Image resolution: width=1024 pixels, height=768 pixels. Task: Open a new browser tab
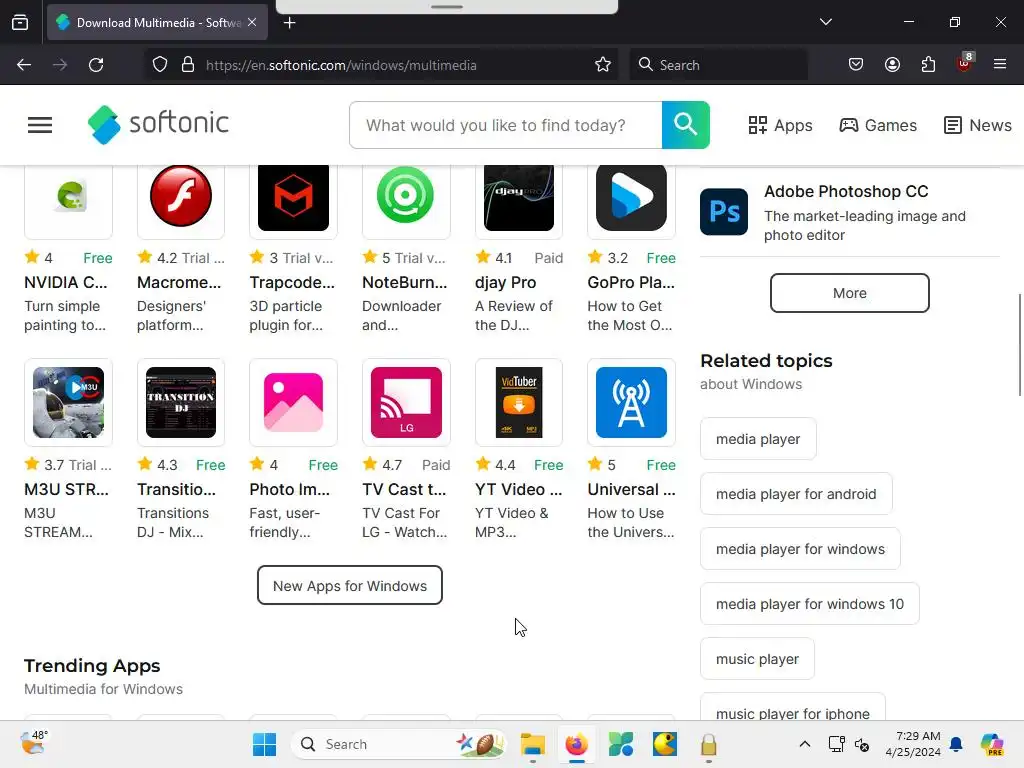pyautogui.click(x=289, y=23)
